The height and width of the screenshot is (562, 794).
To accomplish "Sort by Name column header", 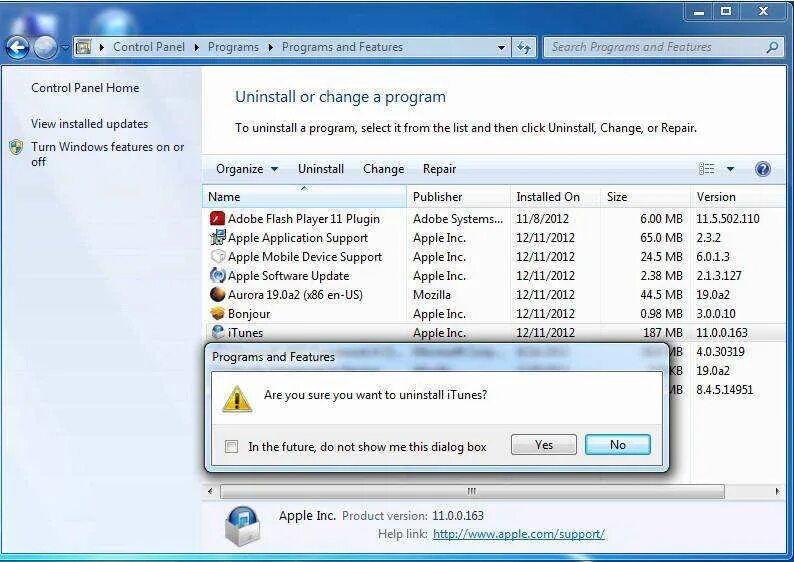I will pyautogui.click(x=305, y=196).
